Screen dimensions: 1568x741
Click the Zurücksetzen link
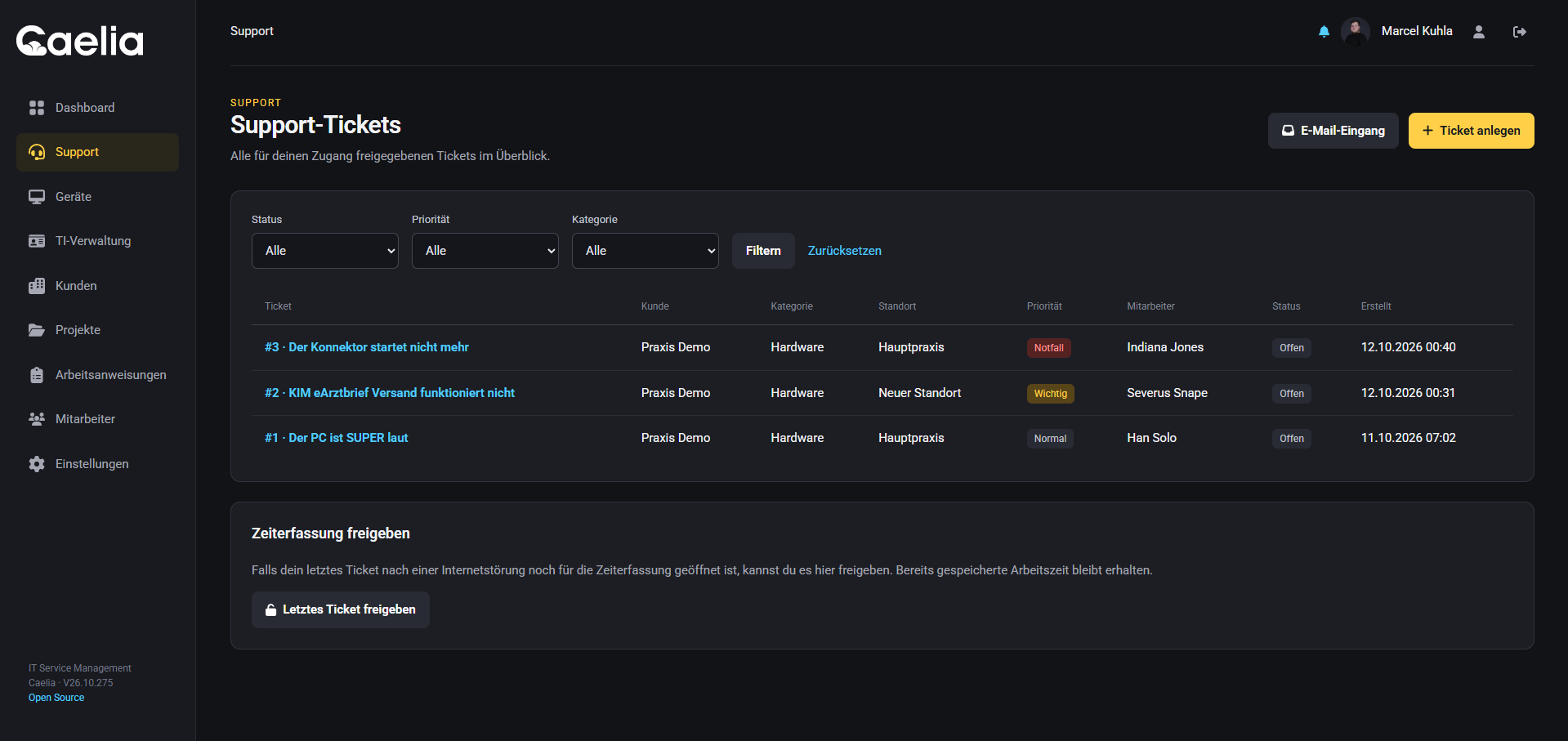pos(845,251)
